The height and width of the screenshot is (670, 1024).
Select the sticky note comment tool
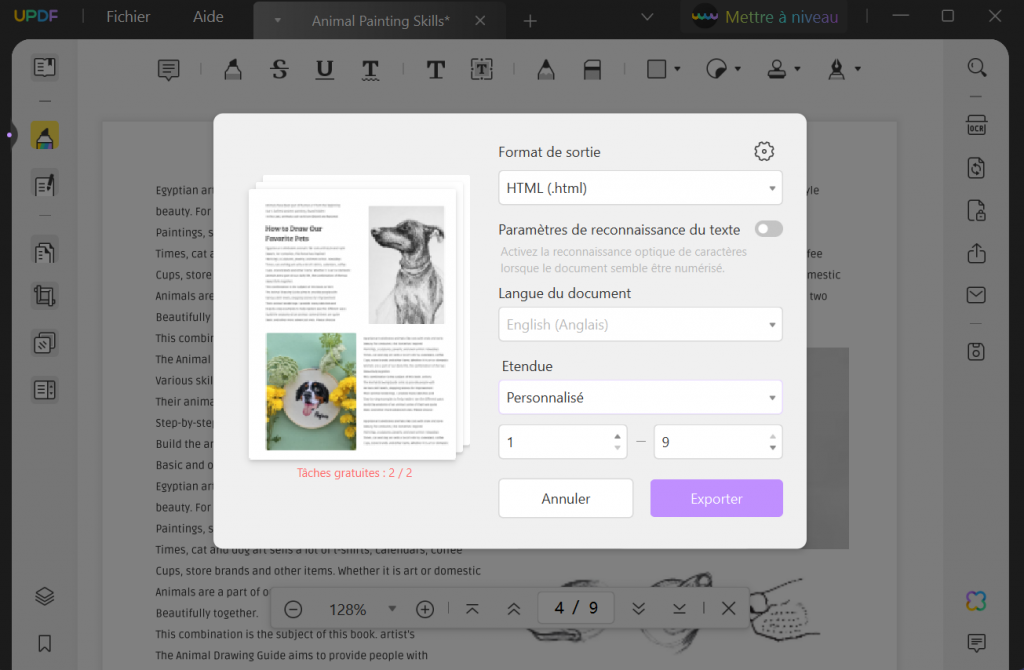168,69
